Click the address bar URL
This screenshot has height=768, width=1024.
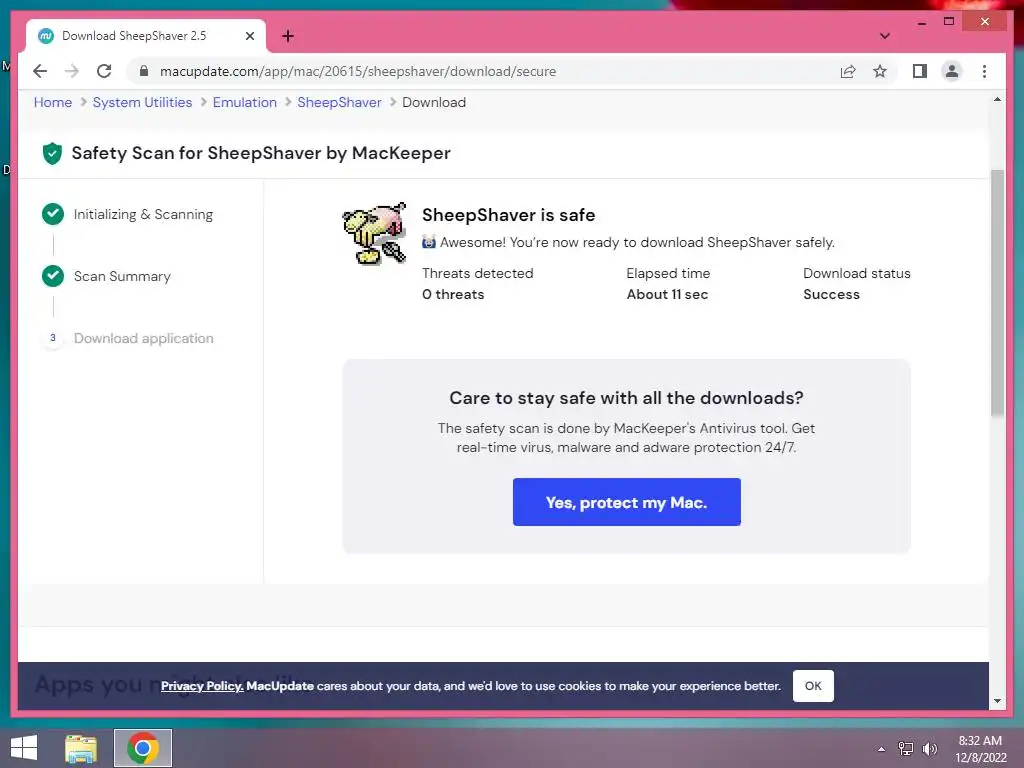pyautogui.click(x=358, y=71)
